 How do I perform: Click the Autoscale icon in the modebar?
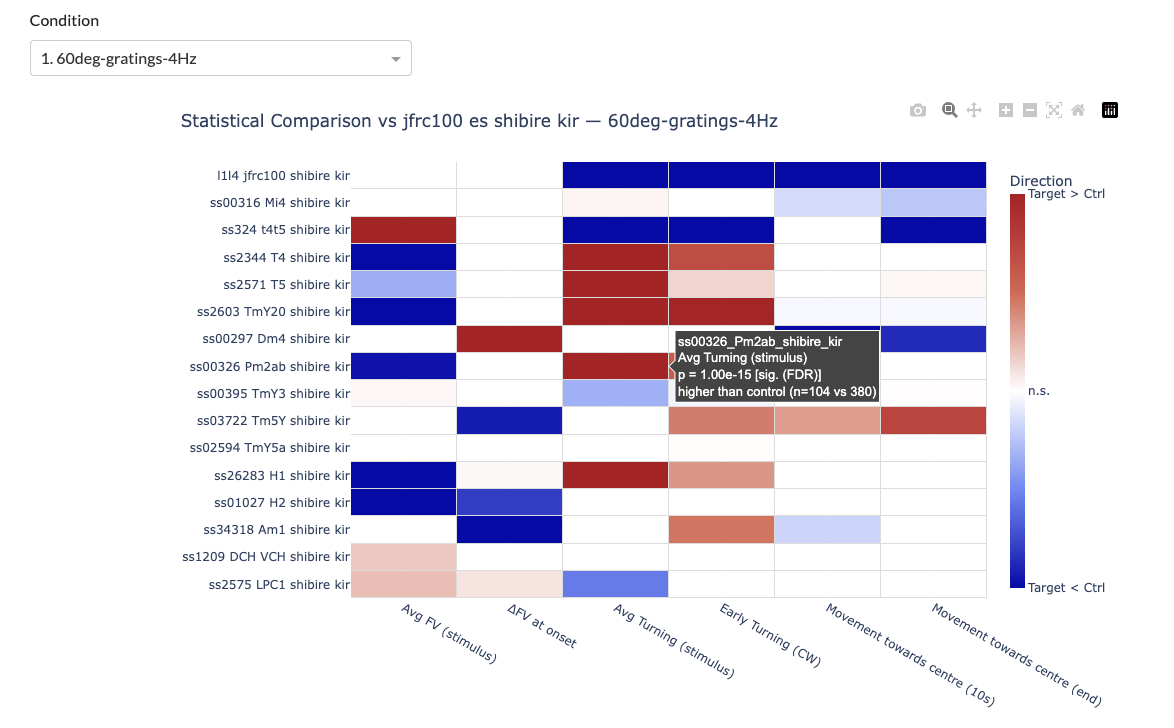1053,111
